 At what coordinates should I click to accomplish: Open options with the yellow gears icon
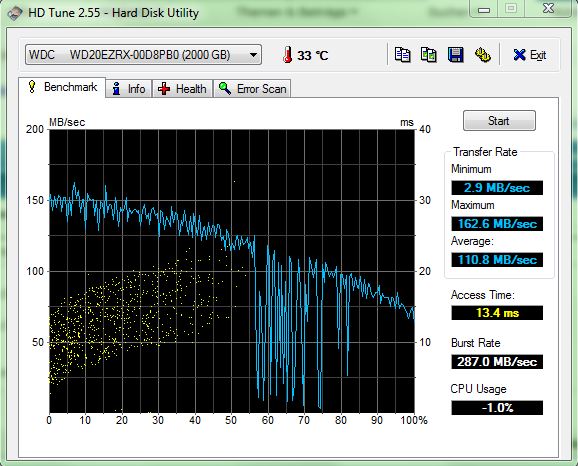[482, 55]
